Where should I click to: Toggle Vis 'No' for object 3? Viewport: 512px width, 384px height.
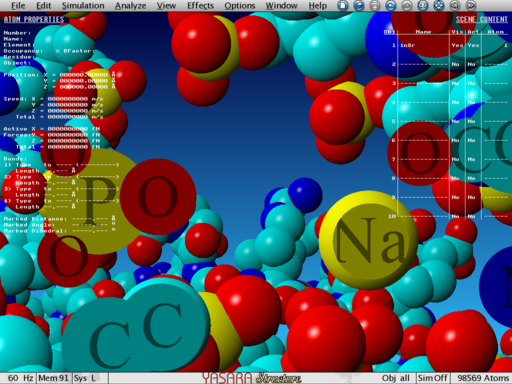tap(455, 83)
